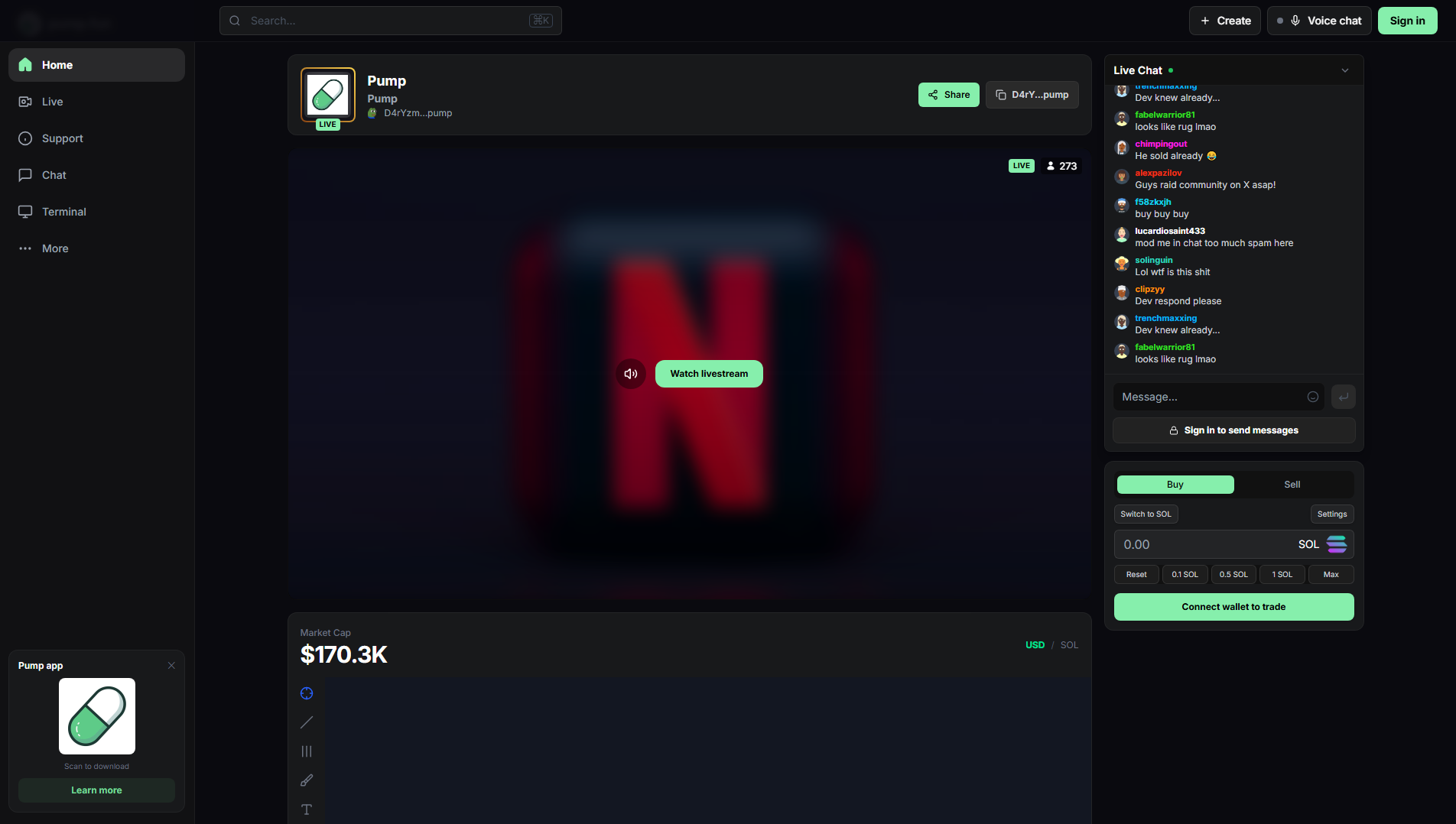Click solinguin's chat avatar
The width and height of the screenshot is (1456, 824).
tap(1122, 264)
